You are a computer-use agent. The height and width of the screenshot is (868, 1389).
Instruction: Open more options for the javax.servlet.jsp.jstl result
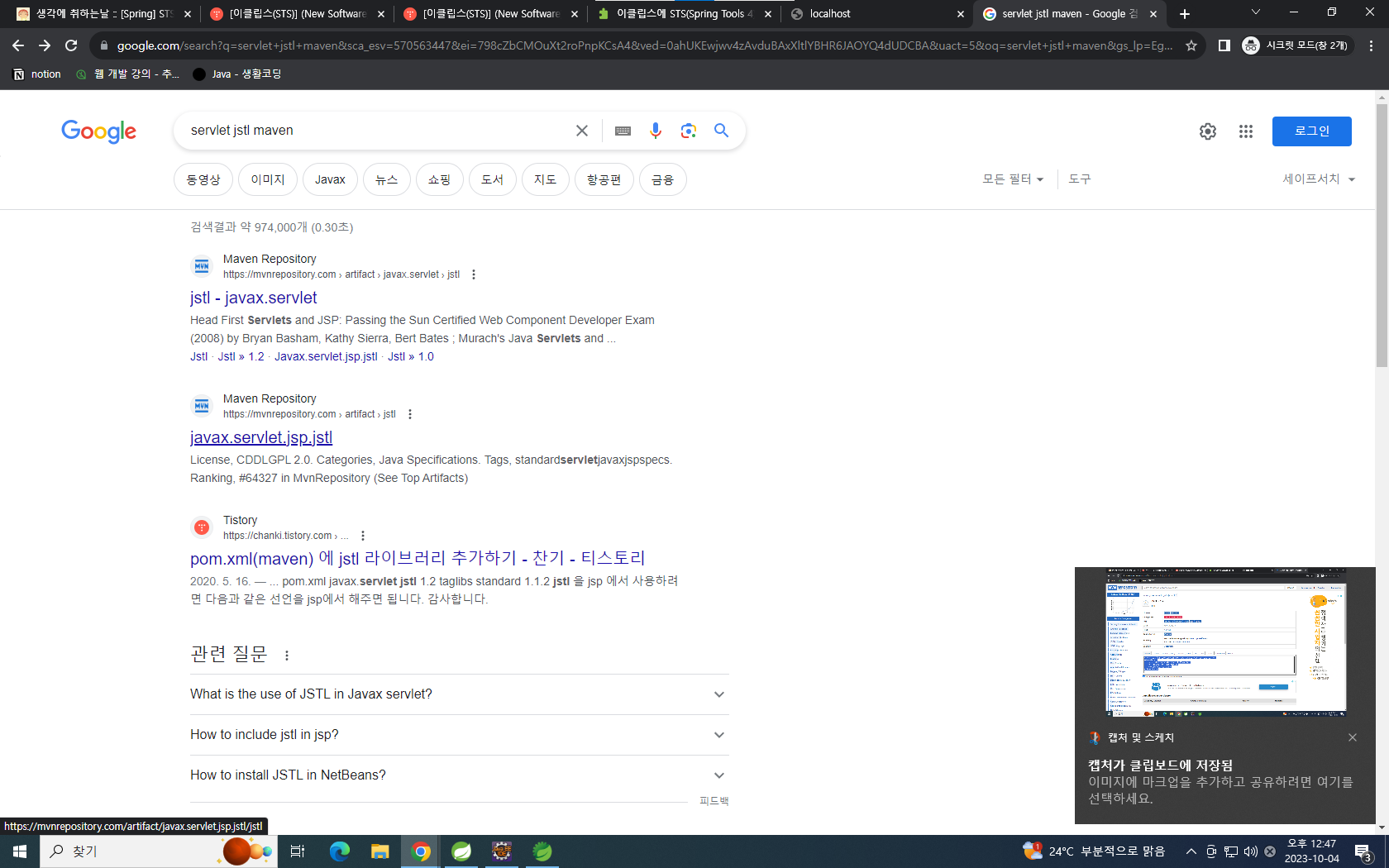pos(410,414)
